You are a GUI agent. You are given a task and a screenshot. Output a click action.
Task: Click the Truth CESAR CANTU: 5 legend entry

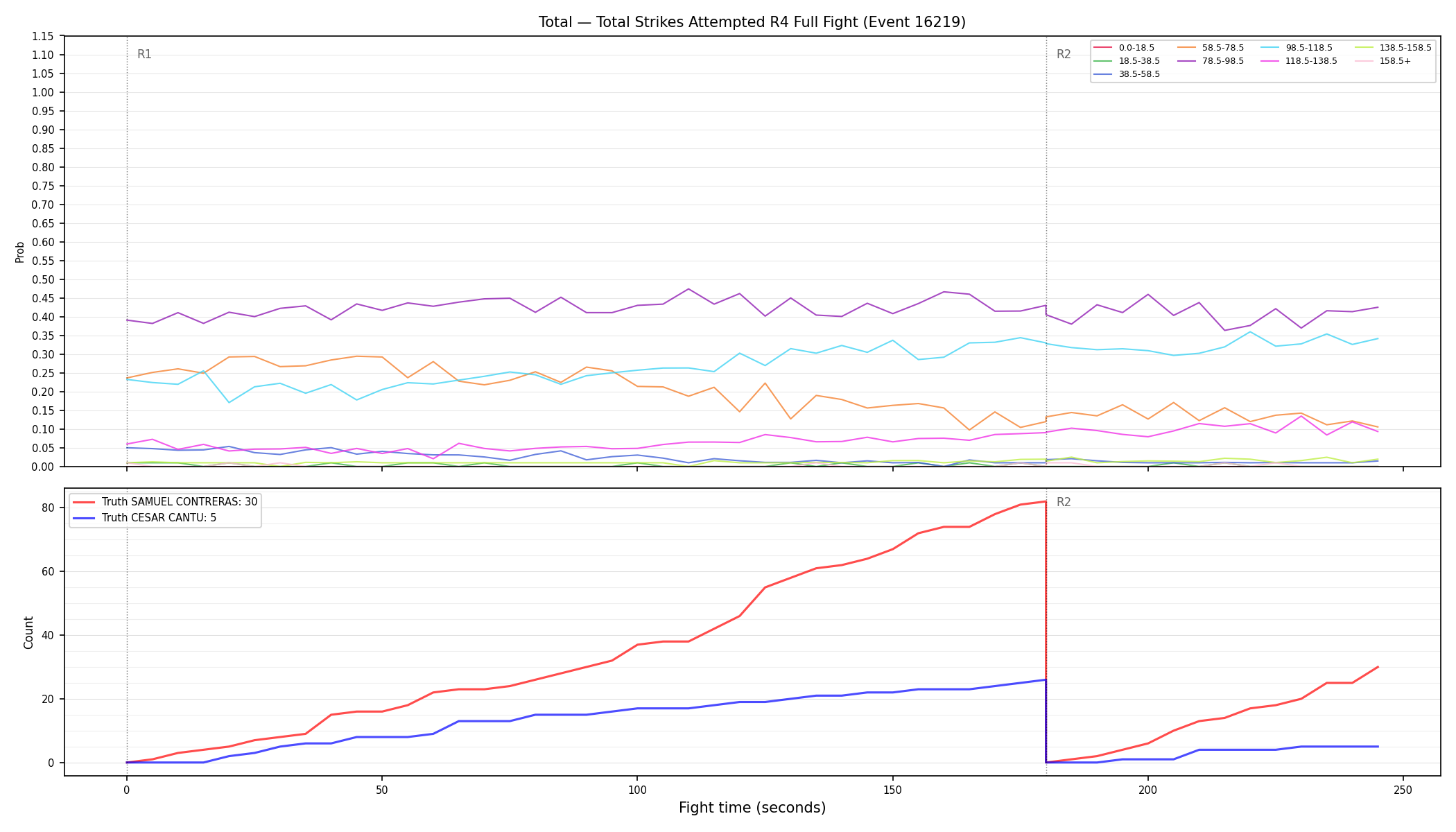pyautogui.click(x=144, y=518)
